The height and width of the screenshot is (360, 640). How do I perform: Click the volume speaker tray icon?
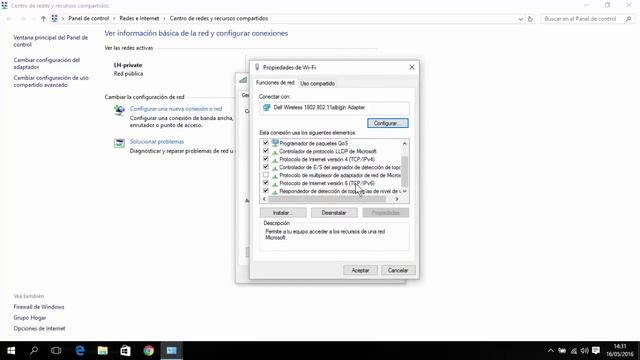(x=584, y=351)
